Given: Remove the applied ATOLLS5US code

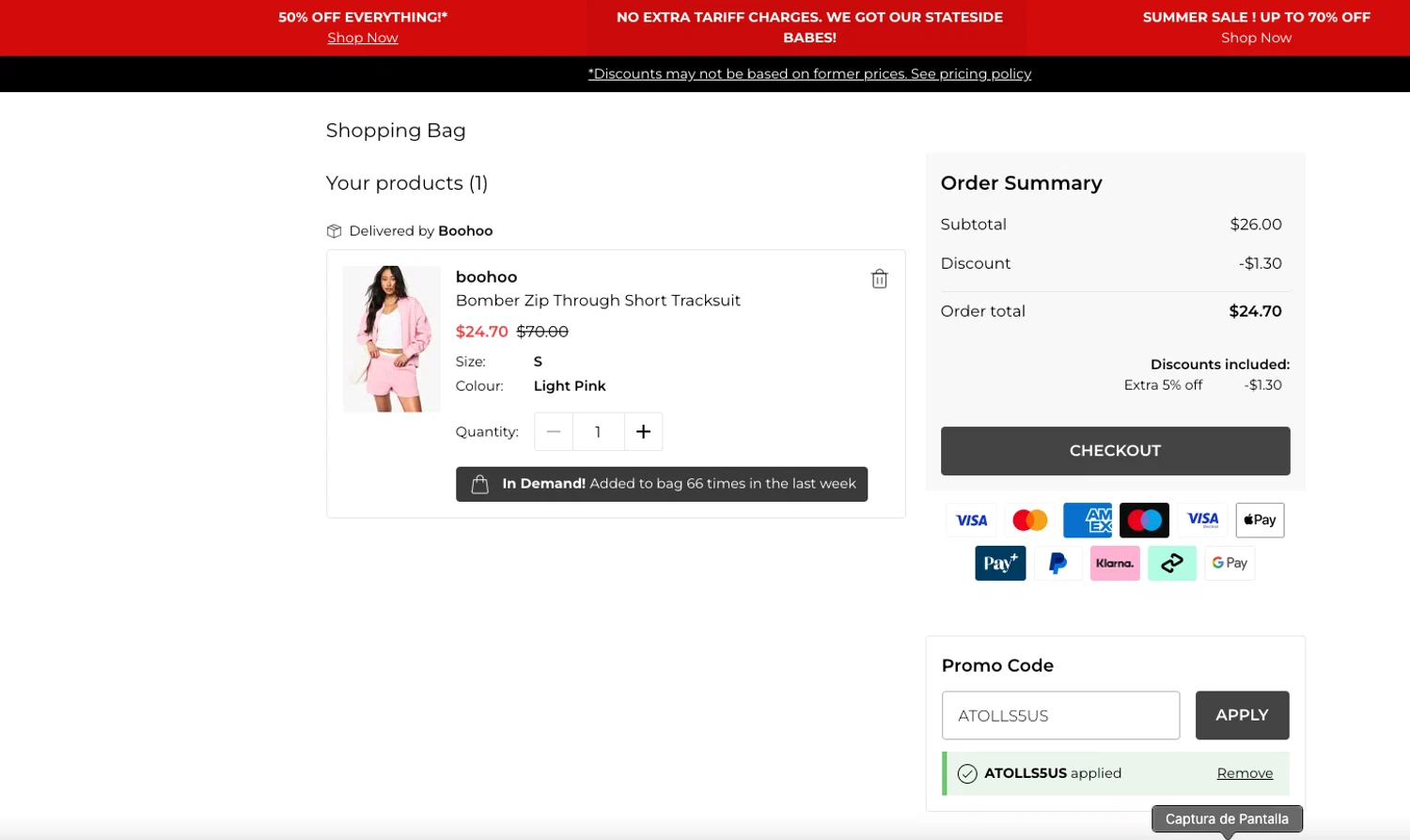Looking at the screenshot, I should tap(1245, 773).
